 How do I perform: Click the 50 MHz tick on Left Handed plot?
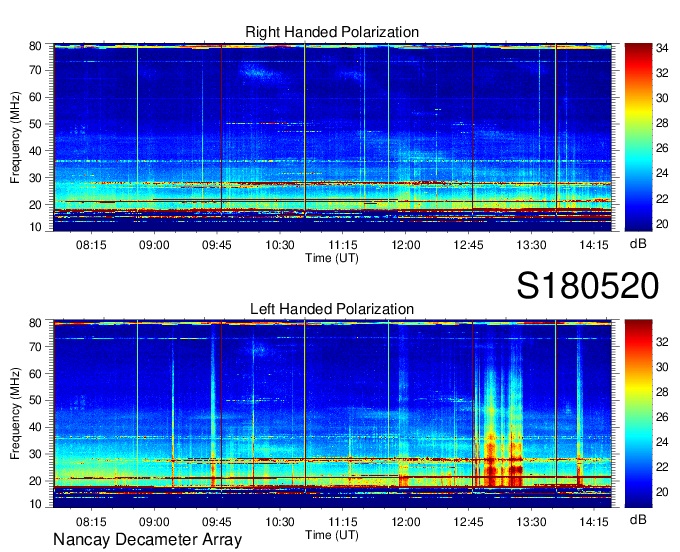click(35, 400)
